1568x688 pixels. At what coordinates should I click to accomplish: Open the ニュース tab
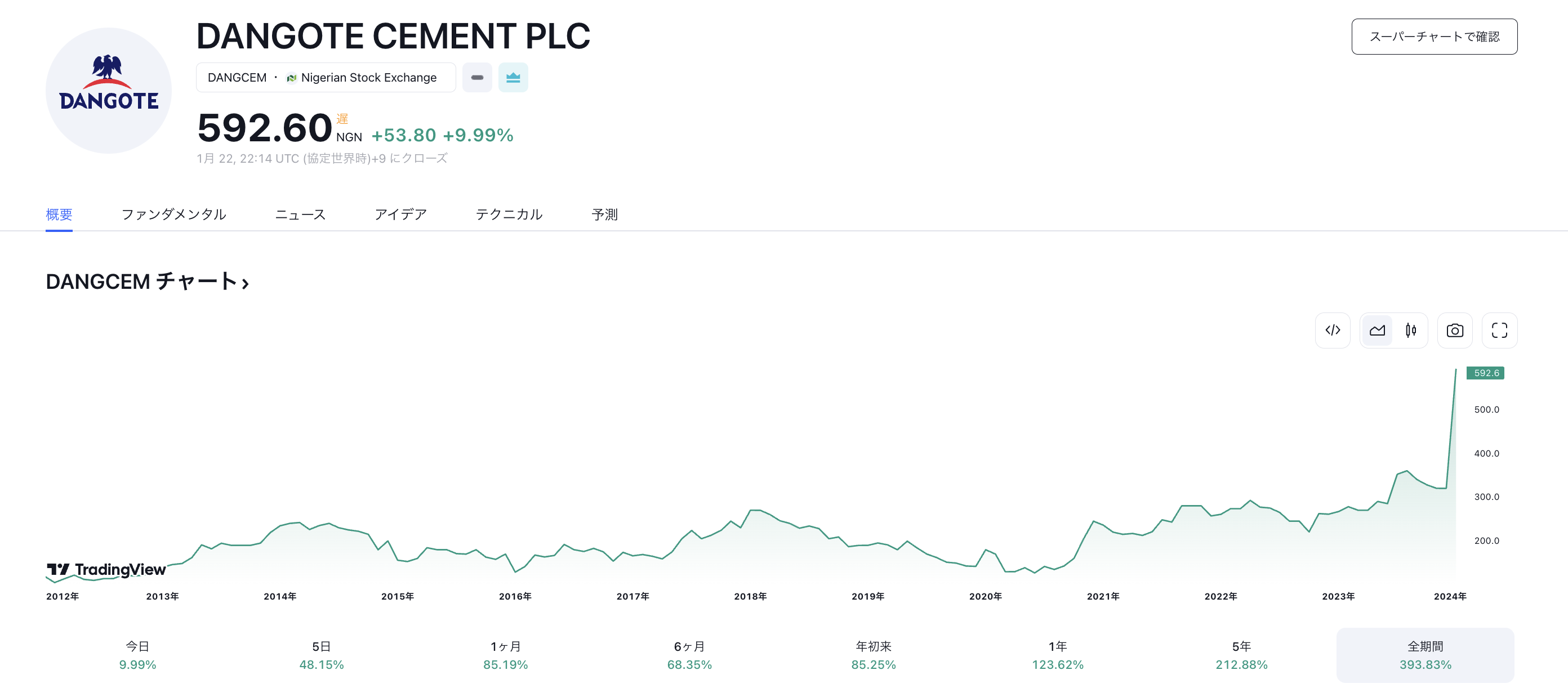[300, 214]
